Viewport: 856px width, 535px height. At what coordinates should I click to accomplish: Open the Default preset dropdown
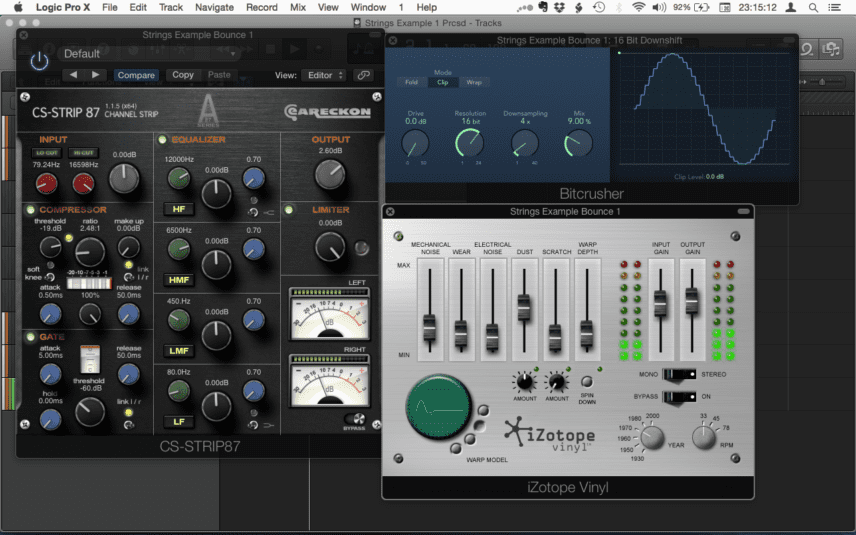(x=148, y=54)
